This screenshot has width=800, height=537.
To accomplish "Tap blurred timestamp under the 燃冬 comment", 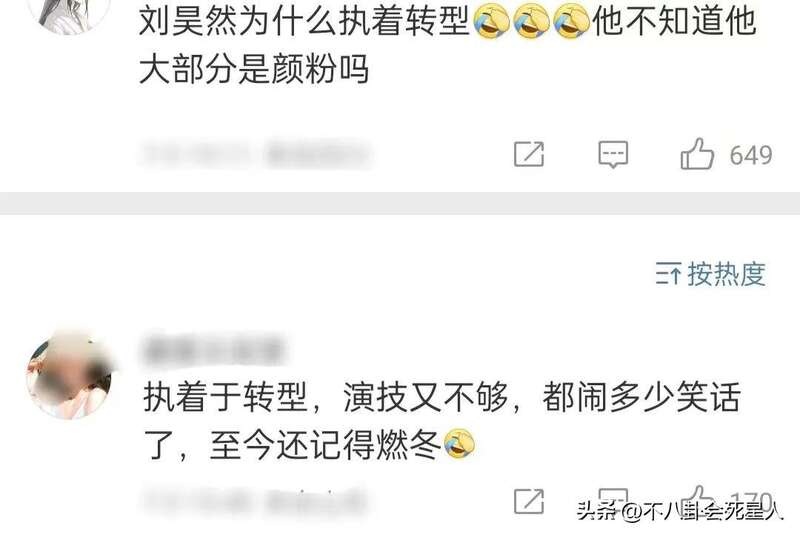I will pyautogui.click(x=254, y=500).
